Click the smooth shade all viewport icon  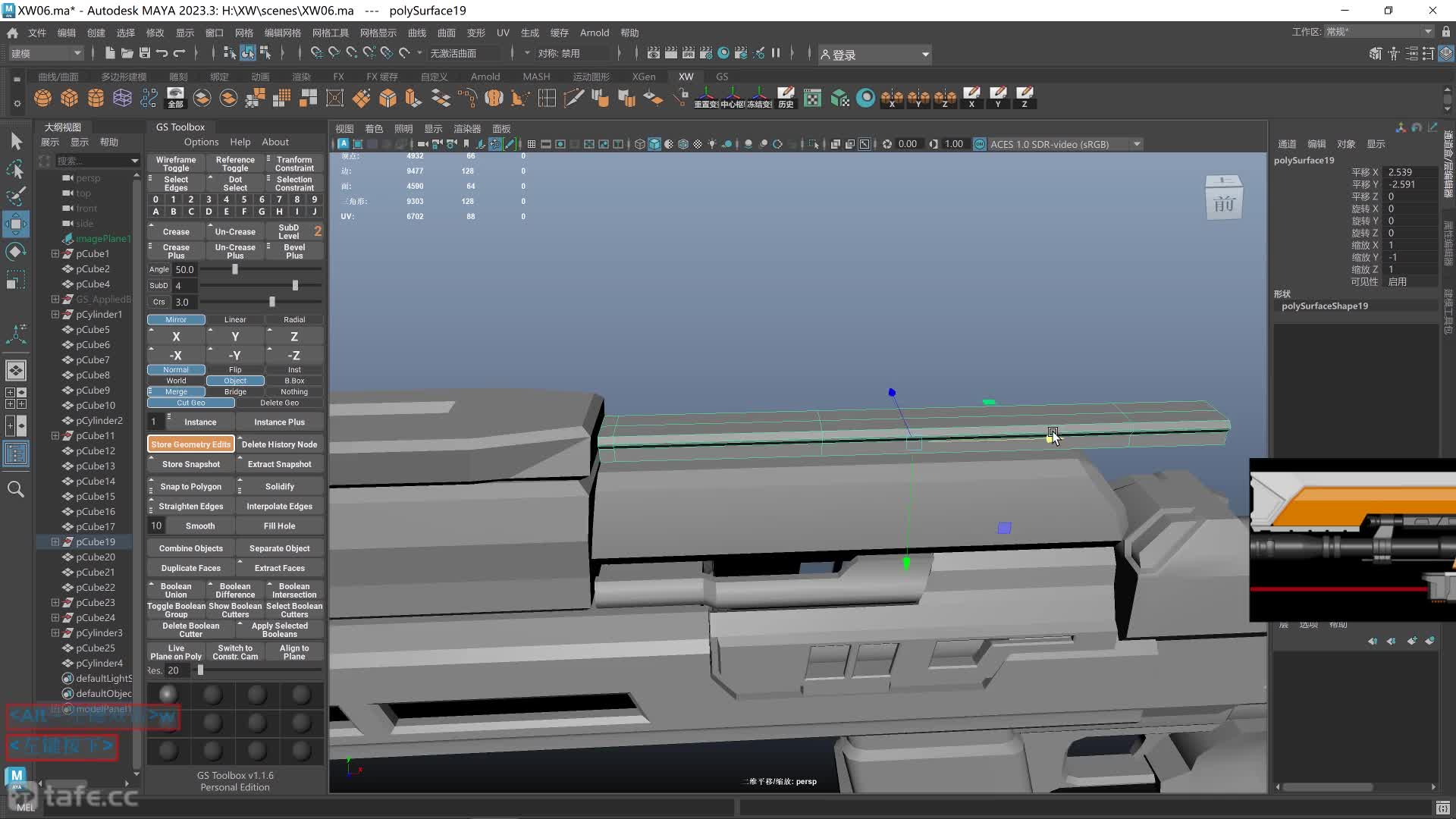click(x=654, y=144)
